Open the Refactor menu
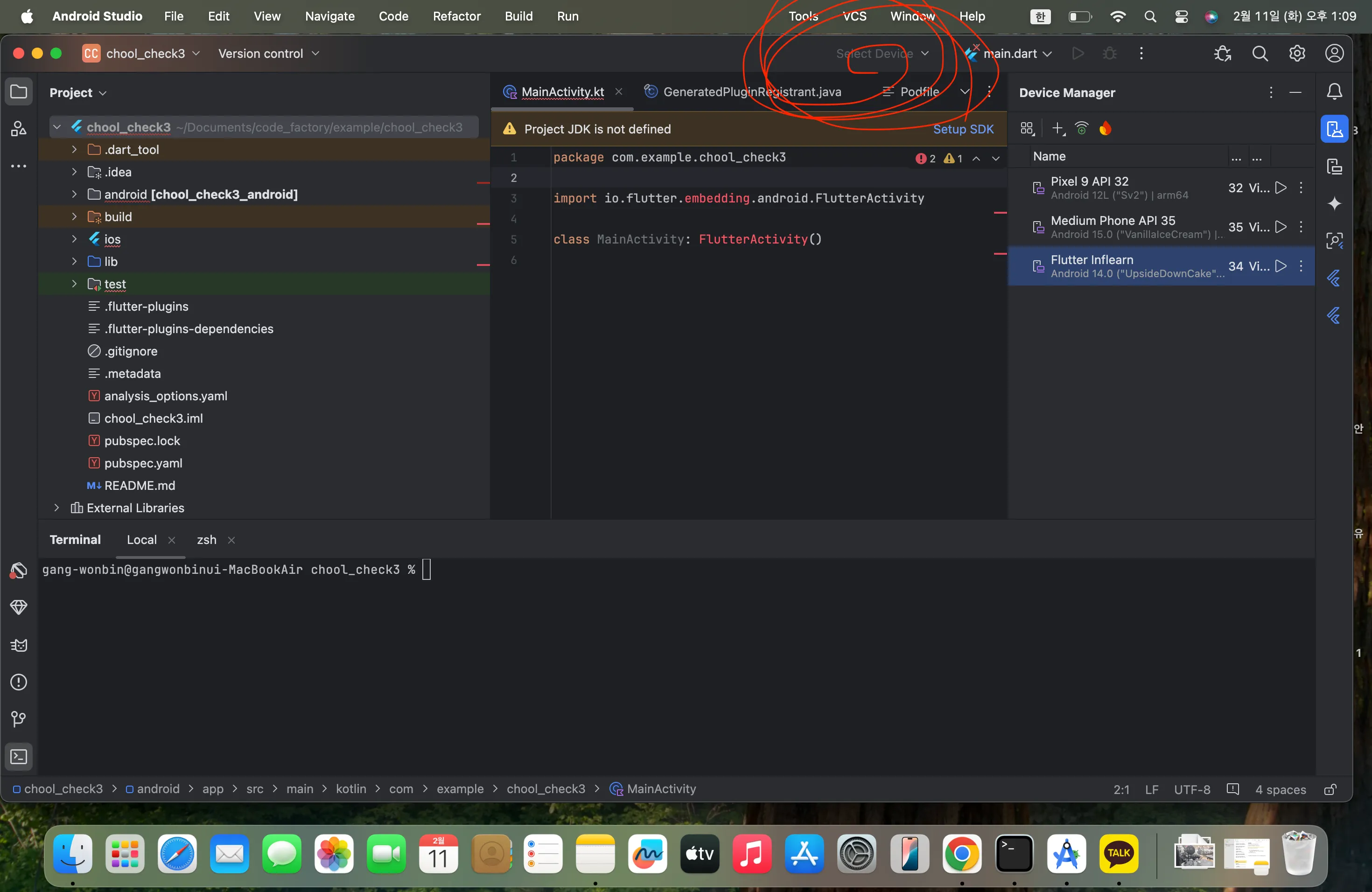Viewport: 1372px width, 892px height. [x=456, y=16]
